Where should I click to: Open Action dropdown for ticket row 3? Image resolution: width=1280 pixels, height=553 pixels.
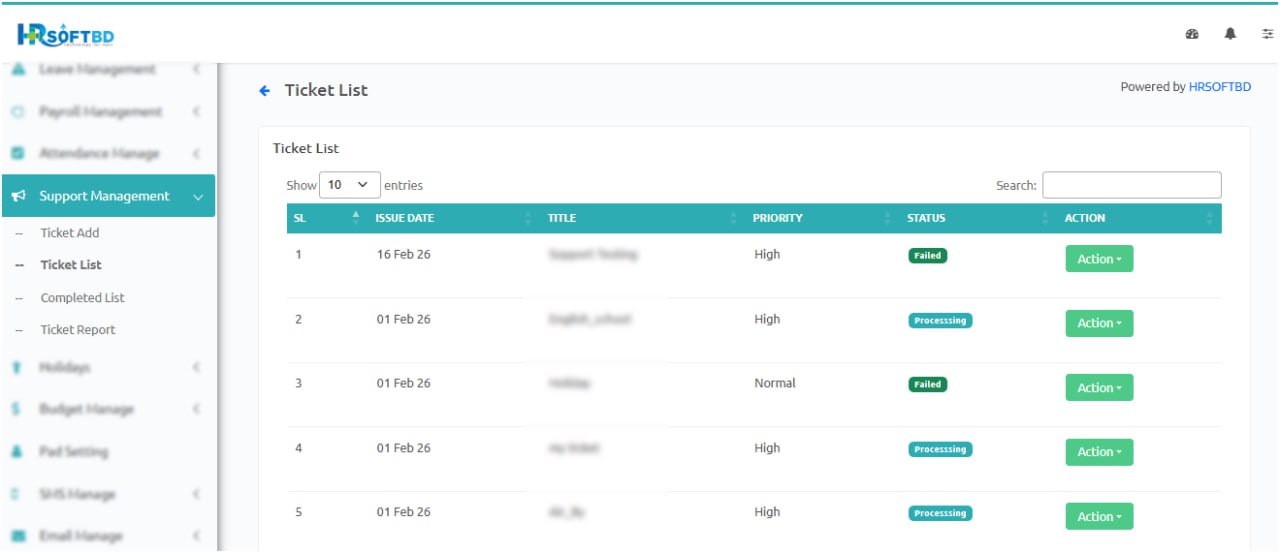1099,388
